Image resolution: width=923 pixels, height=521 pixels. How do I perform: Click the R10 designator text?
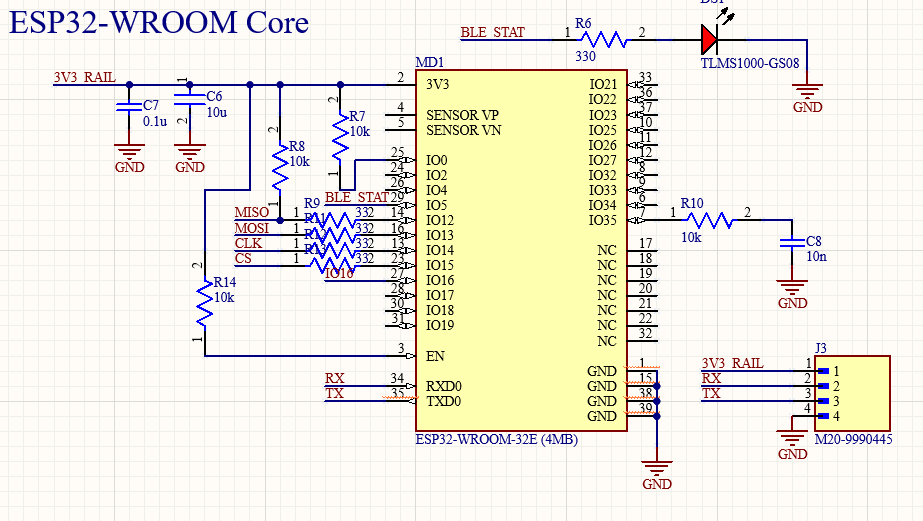pyautogui.click(x=692, y=204)
